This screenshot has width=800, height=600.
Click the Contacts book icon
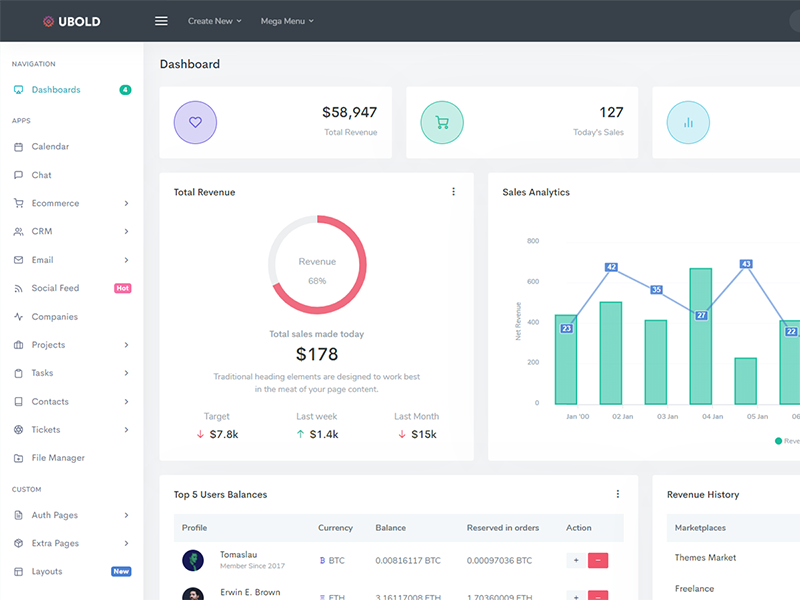click(x=18, y=402)
